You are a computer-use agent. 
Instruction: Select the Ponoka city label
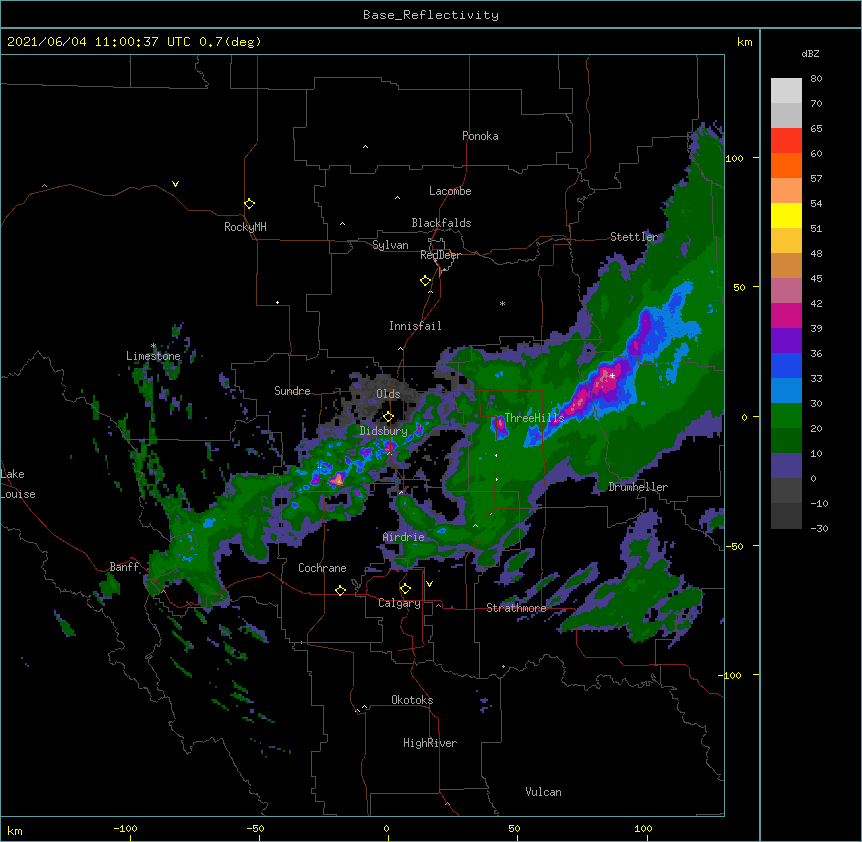click(x=480, y=136)
